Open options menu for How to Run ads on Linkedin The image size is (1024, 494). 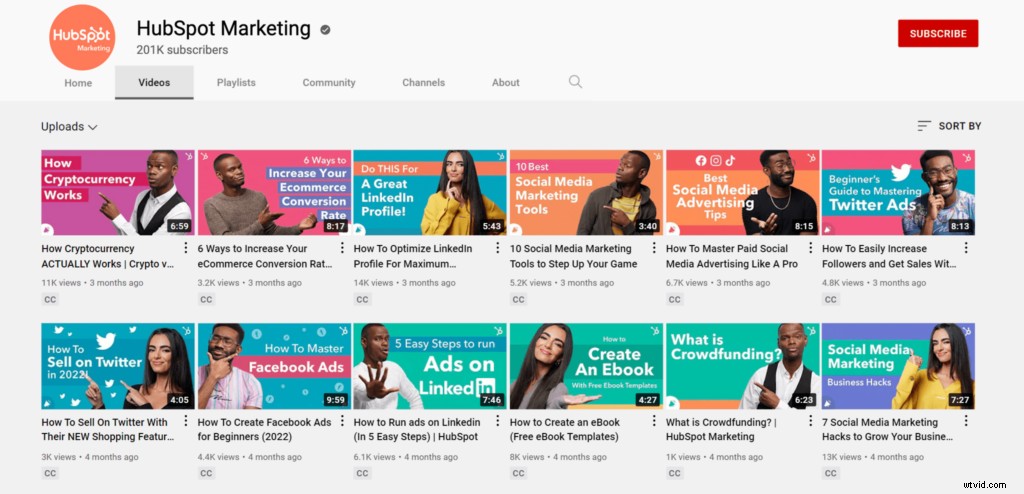pyautogui.click(x=498, y=421)
